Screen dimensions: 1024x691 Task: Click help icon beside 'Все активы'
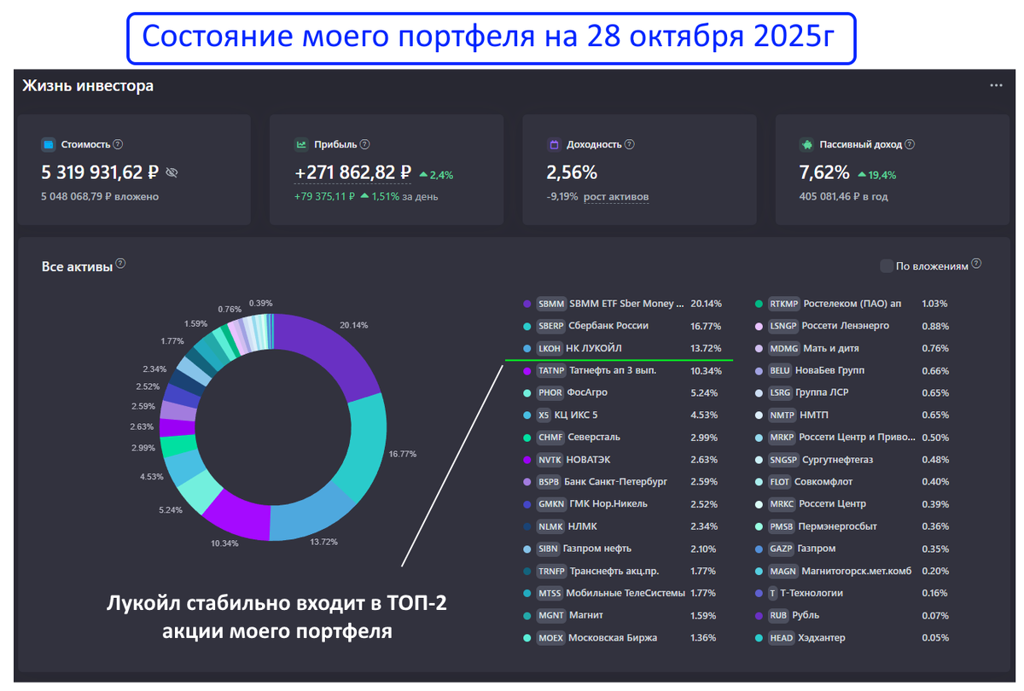121,264
